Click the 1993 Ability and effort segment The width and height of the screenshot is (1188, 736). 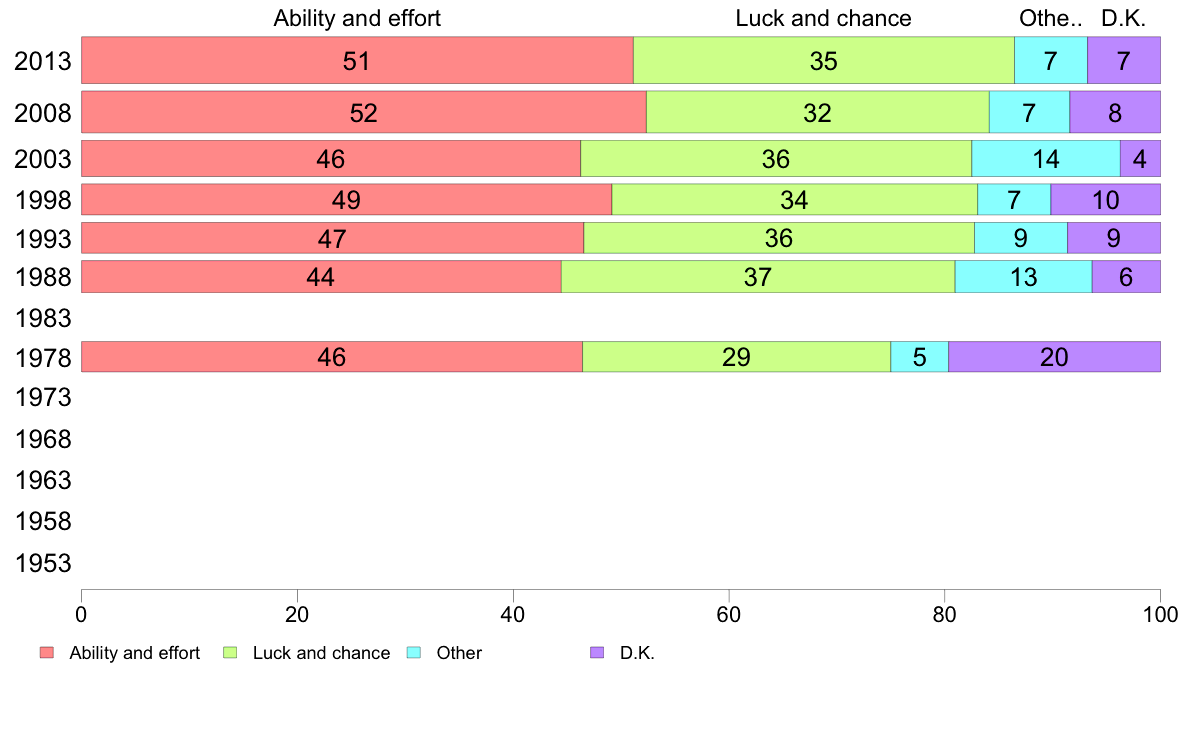coord(332,238)
